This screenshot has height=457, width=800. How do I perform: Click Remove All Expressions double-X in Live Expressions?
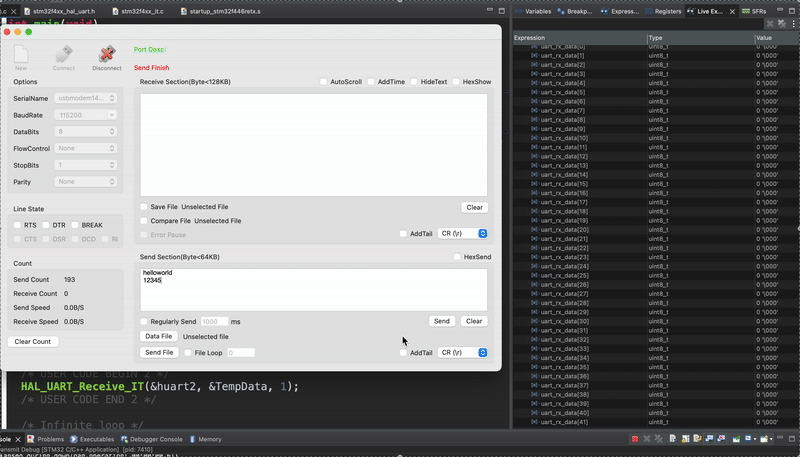pos(782,24)
